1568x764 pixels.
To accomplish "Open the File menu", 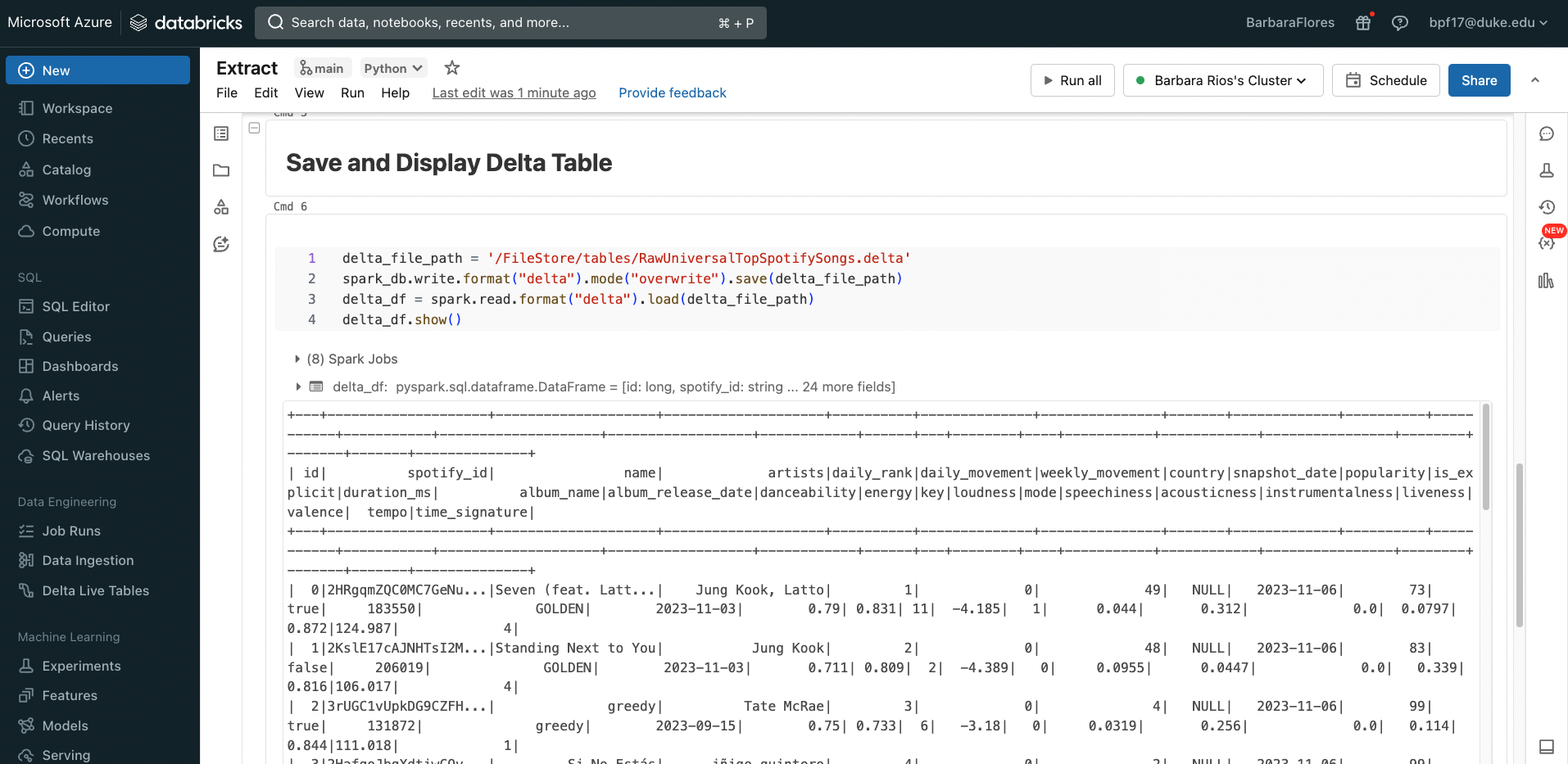I will (x=227, y=93).
